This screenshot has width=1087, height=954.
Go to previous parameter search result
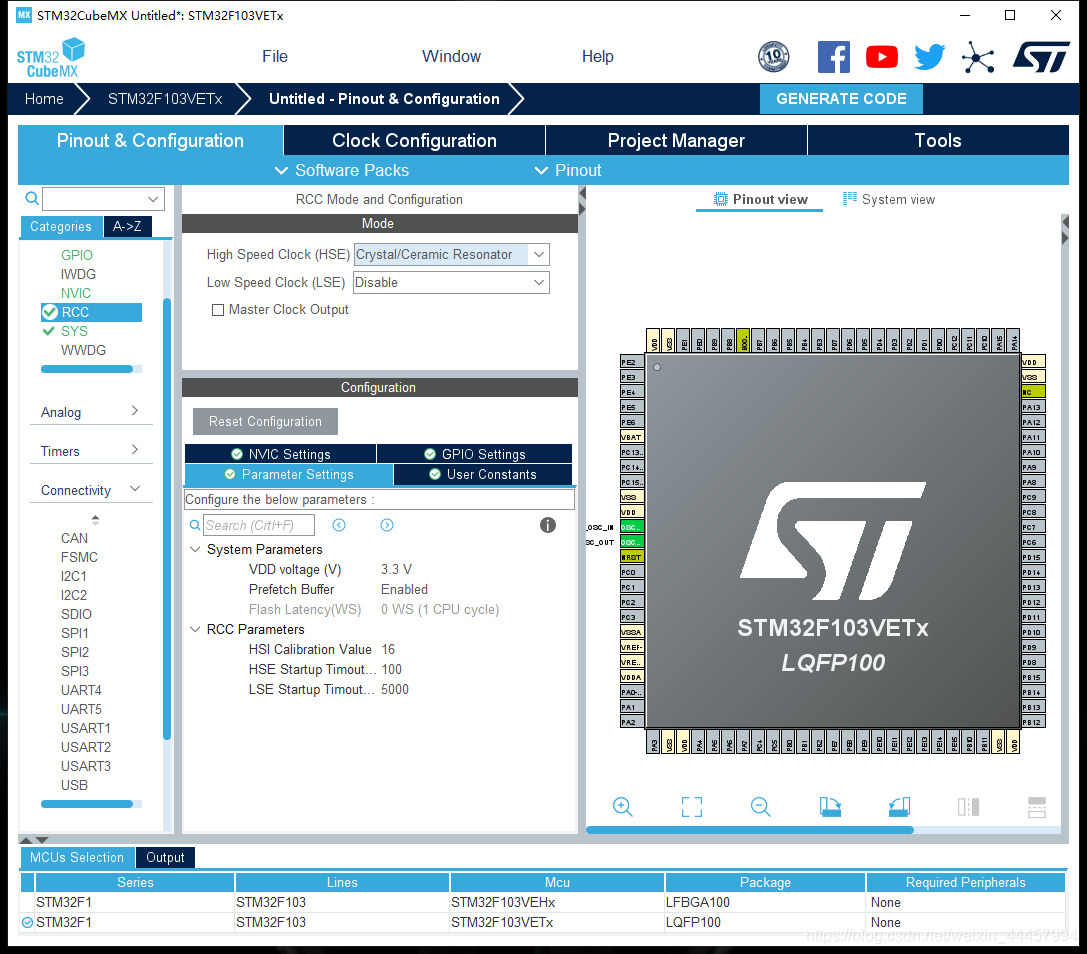[x=339, y=525]
